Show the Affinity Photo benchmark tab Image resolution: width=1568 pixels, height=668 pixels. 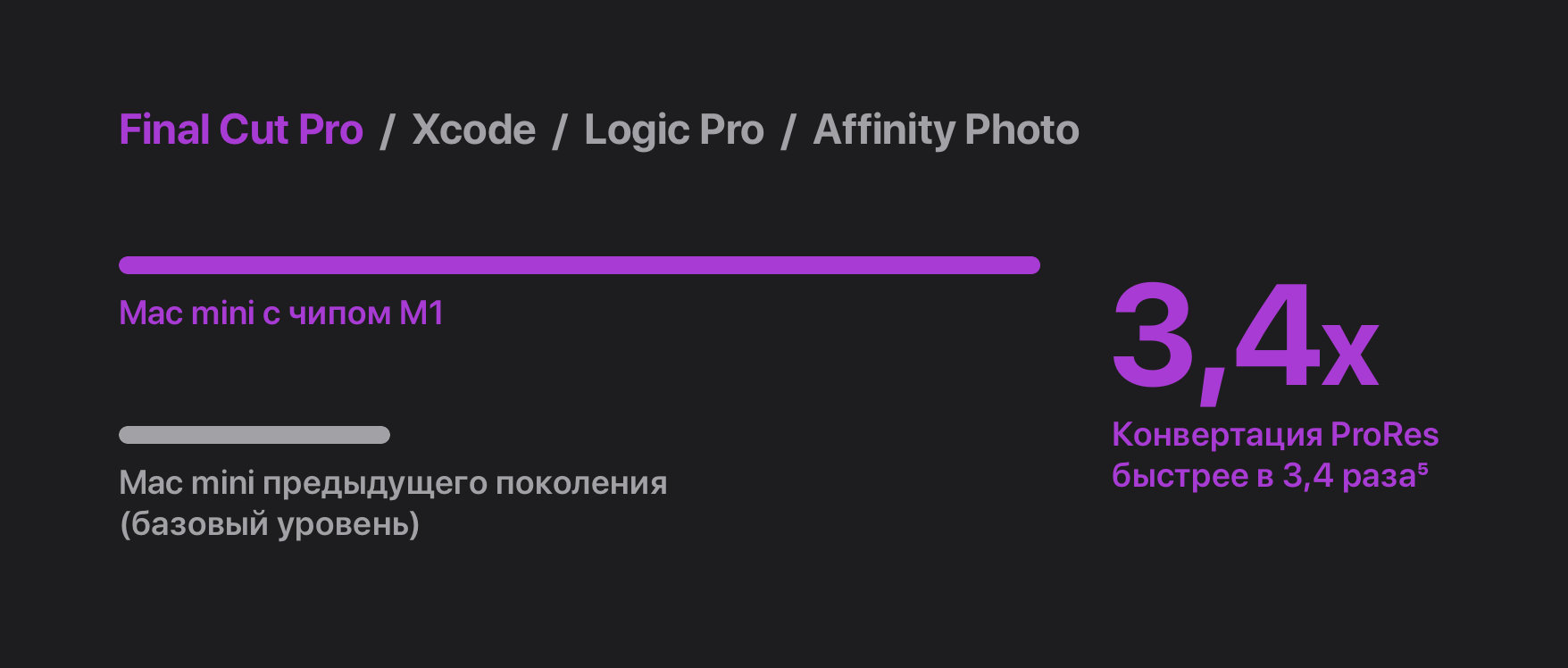pyautogui.click(x=946, y=130)
